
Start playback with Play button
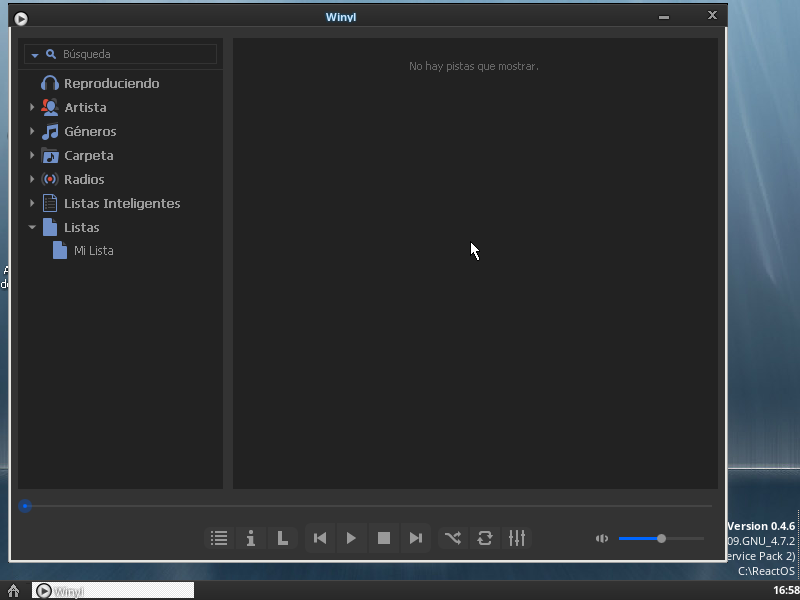click(352, 538)
